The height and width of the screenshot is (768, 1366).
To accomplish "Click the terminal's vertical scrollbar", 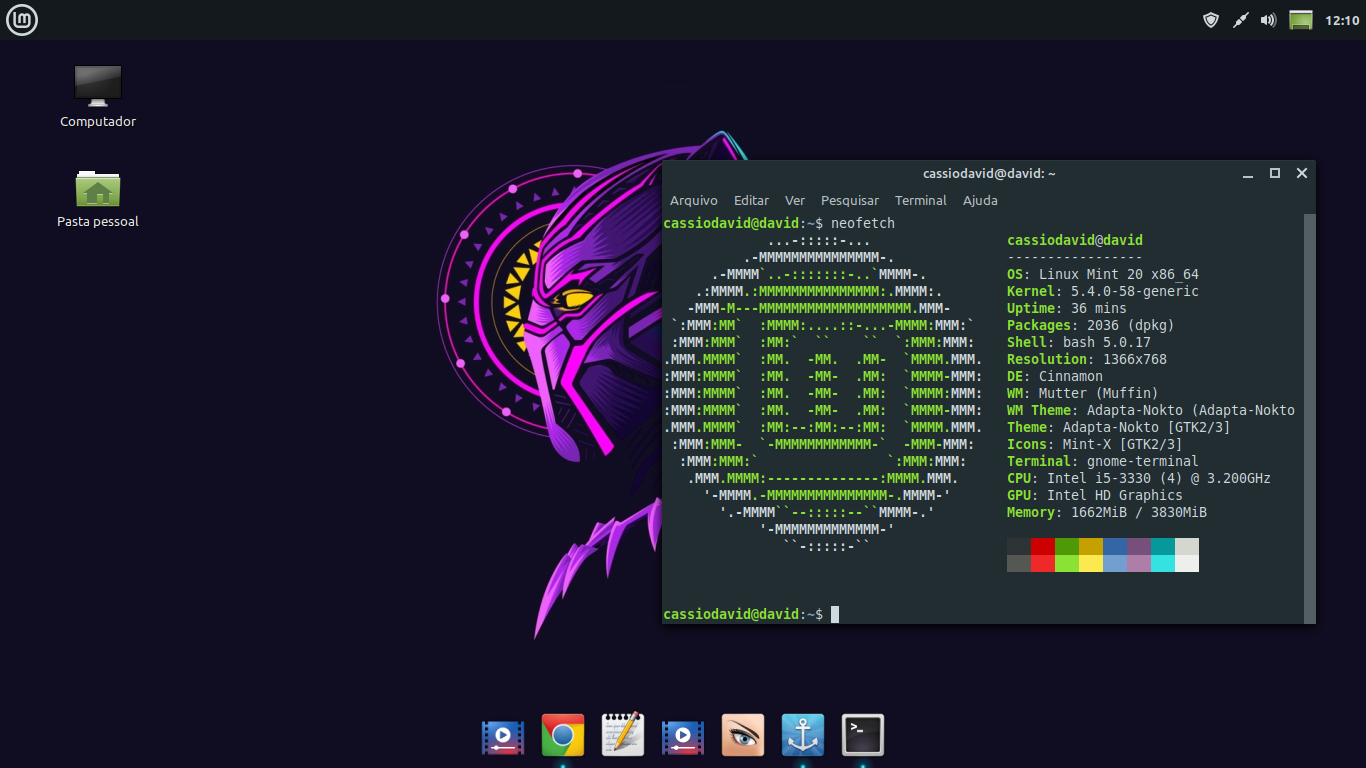I will [1310, 417].
